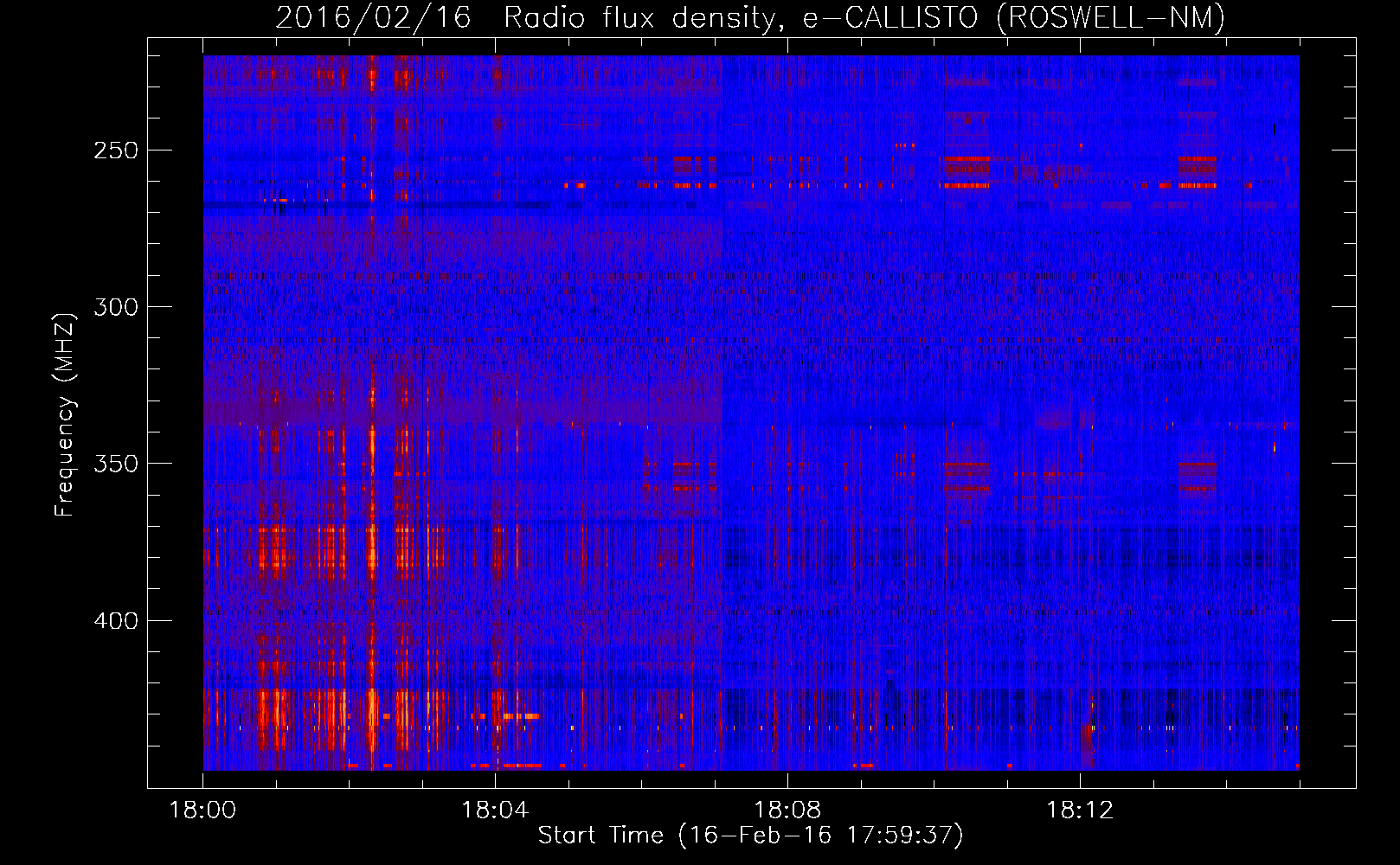The width and height of the screenshot is (1400, 865).
Task: Click the 400 frequency tick label
Action: pyautogui.click(x=116, y=621)
